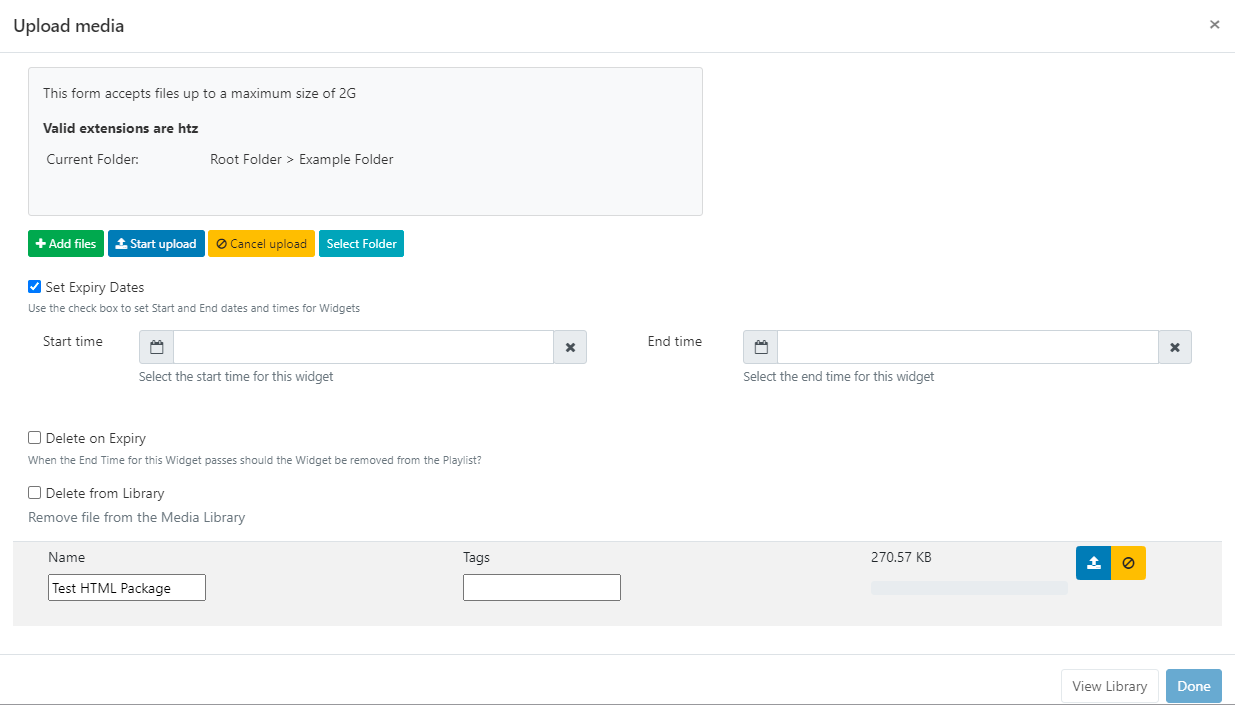The image size is (1235, 705).
Task: Open View Library button
Action: (x=1109, y=686)
